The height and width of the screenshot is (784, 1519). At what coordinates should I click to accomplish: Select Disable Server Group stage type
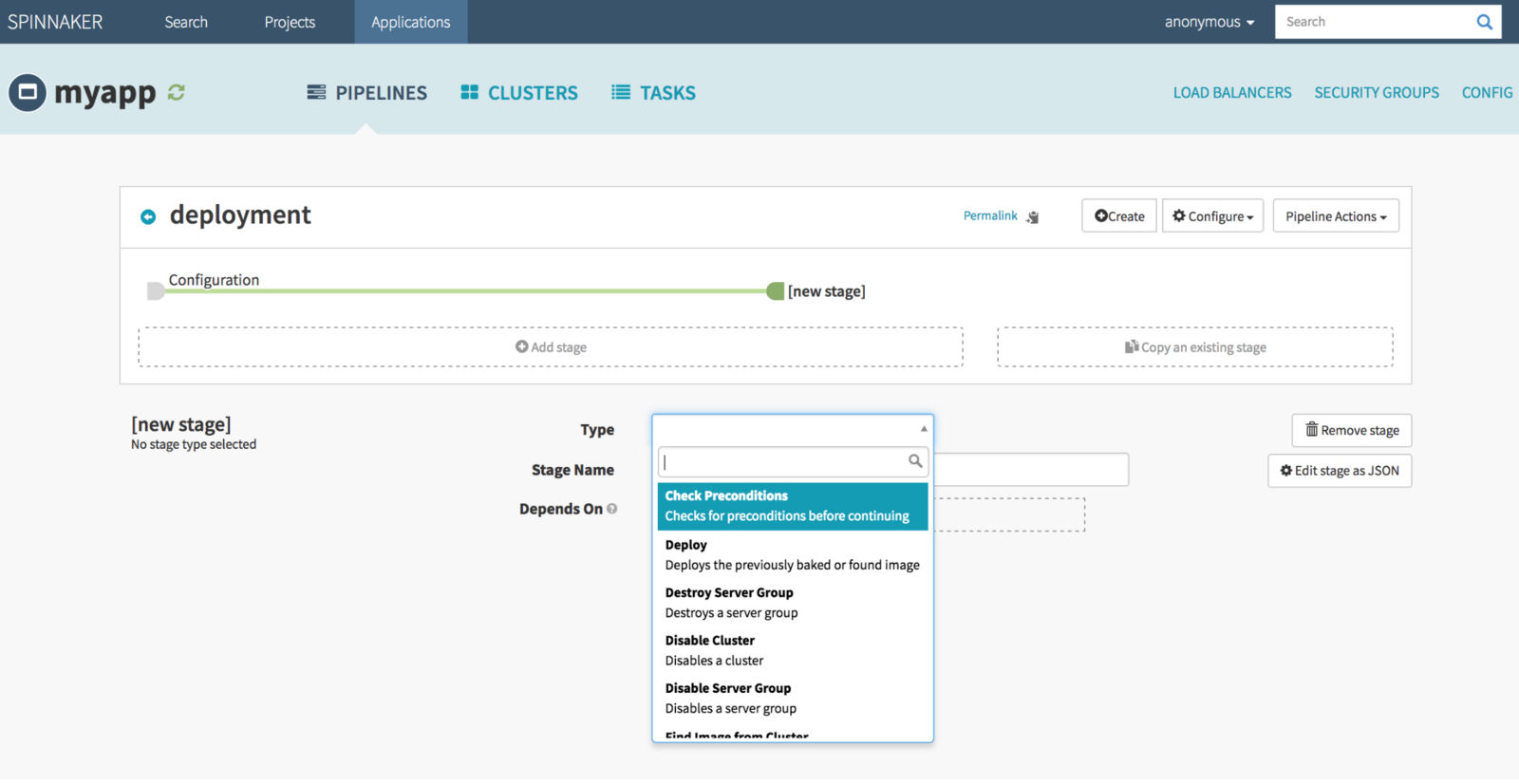793,699
